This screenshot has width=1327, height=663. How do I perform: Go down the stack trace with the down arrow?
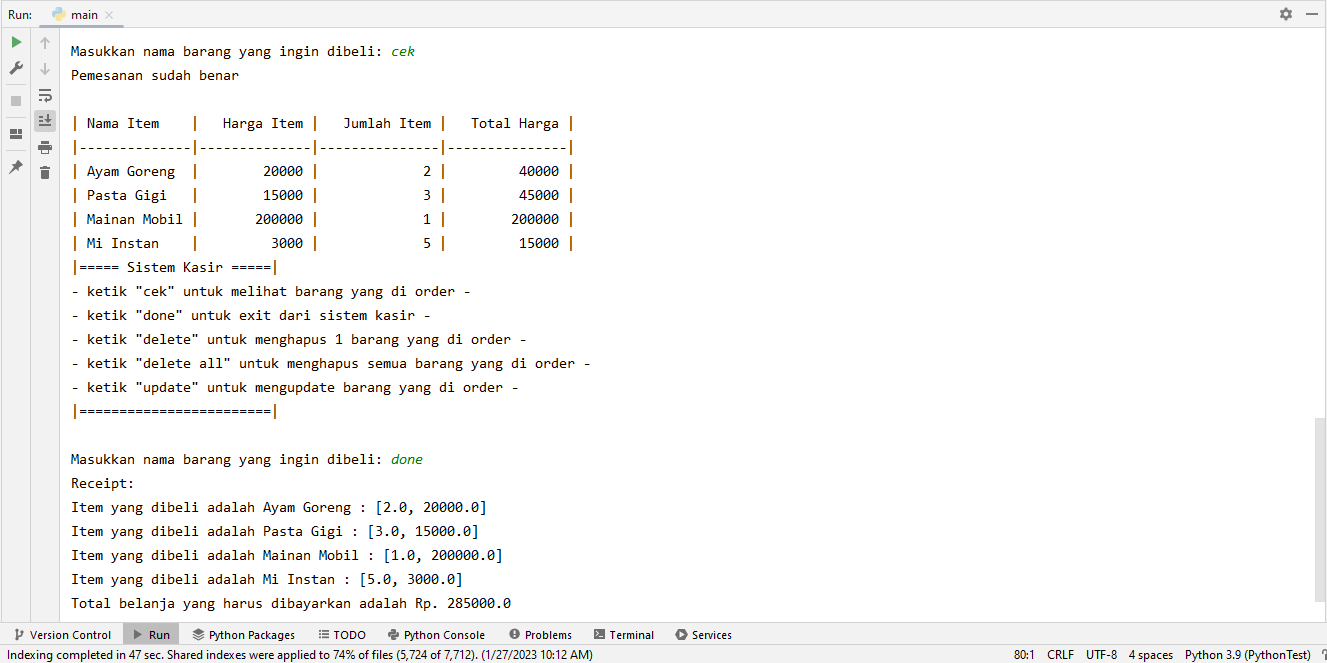tap(45, 69)
